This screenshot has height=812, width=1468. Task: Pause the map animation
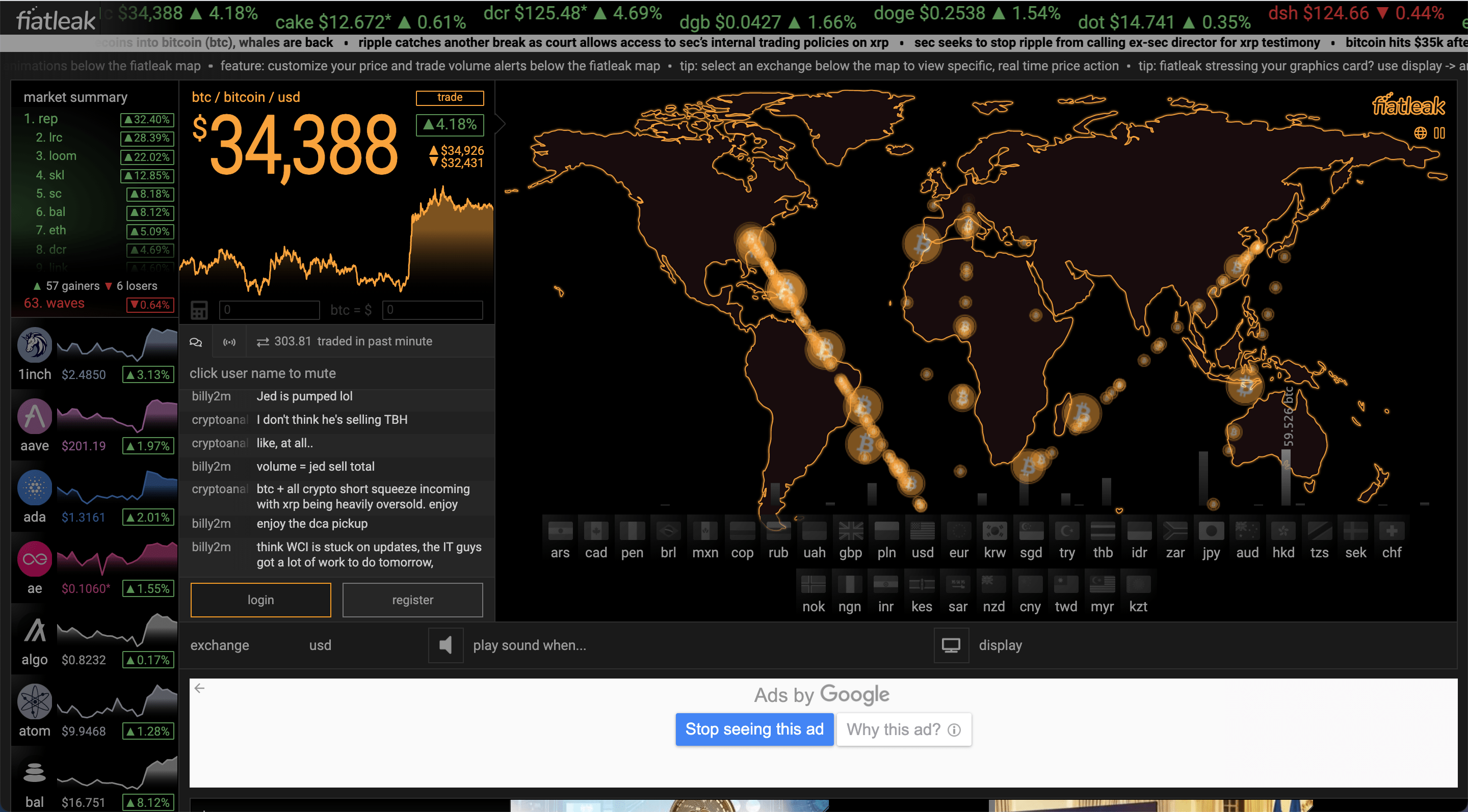coord(1439,133)
